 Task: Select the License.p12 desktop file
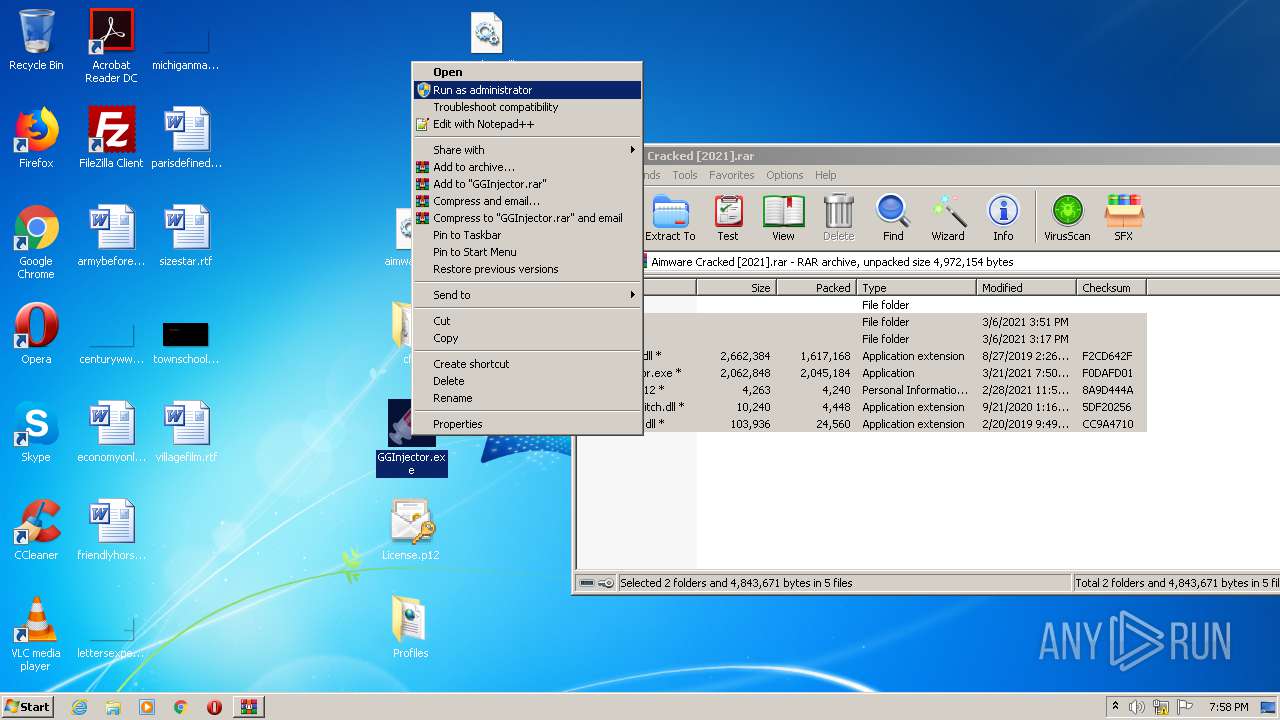411,530
